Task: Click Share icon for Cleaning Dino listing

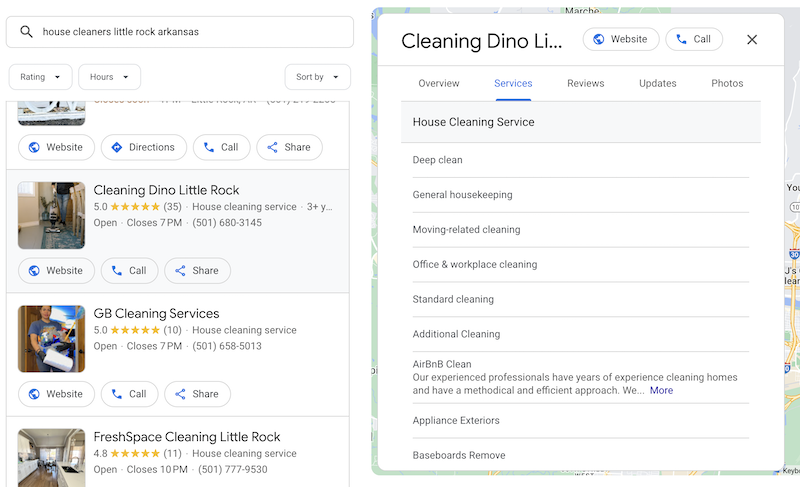Action: click(181, 271)
